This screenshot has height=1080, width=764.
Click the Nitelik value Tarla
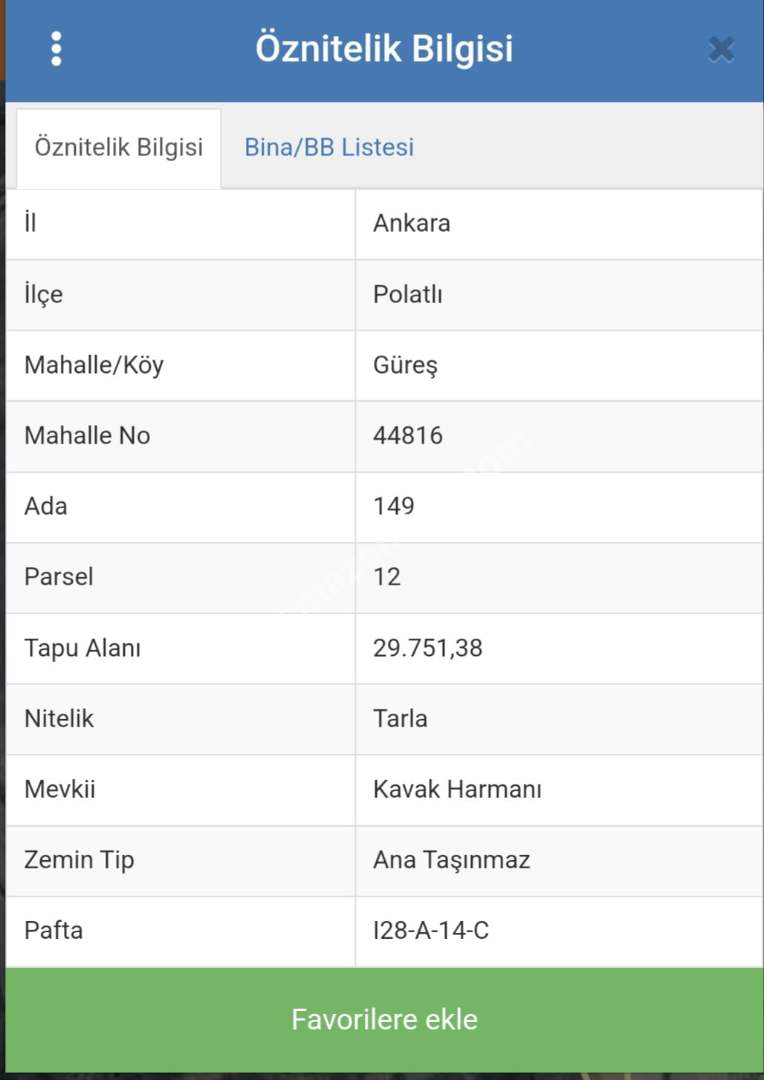[400, 718]
